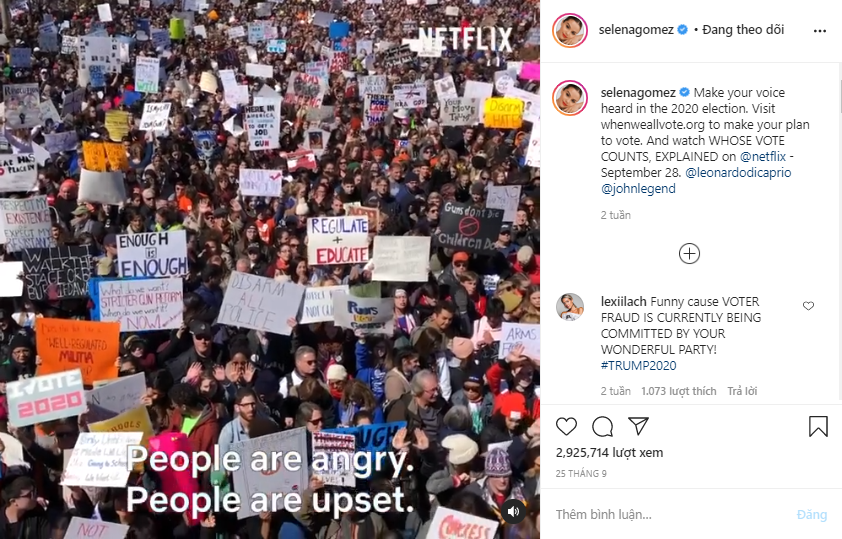
Task: Open the @johnlegend mention link
Action: (x=638, y=188)
